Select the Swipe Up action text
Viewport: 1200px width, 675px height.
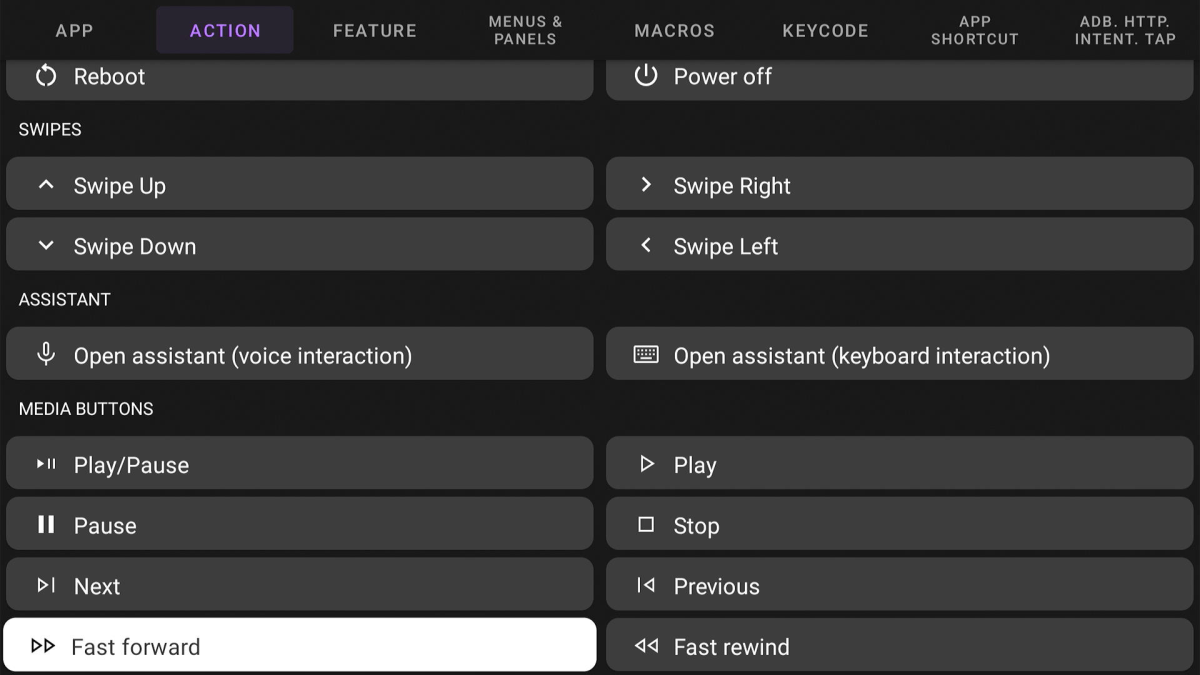click(x=120, y=186)
